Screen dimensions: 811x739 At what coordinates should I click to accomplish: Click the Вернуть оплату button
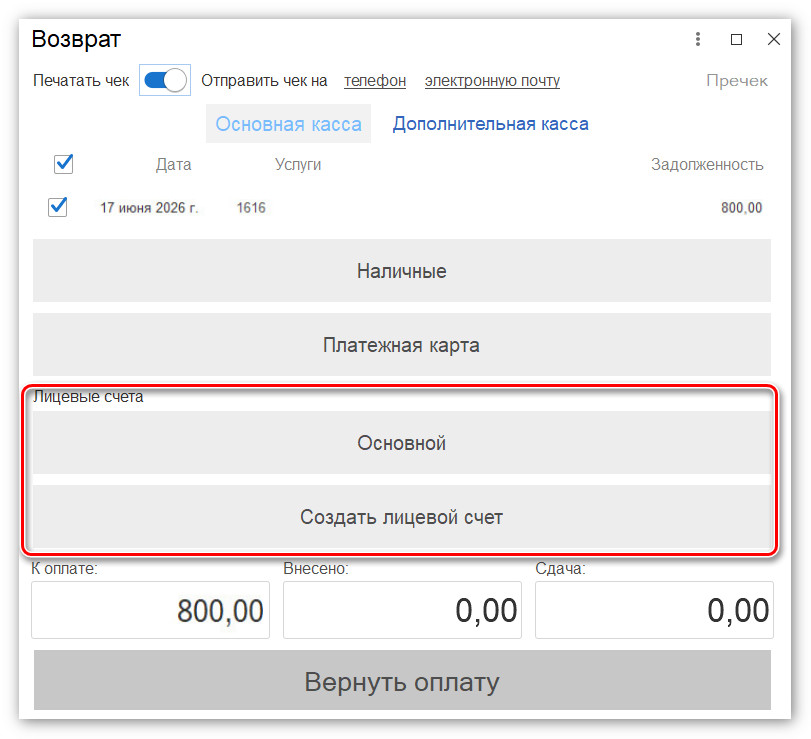[402, 681]
